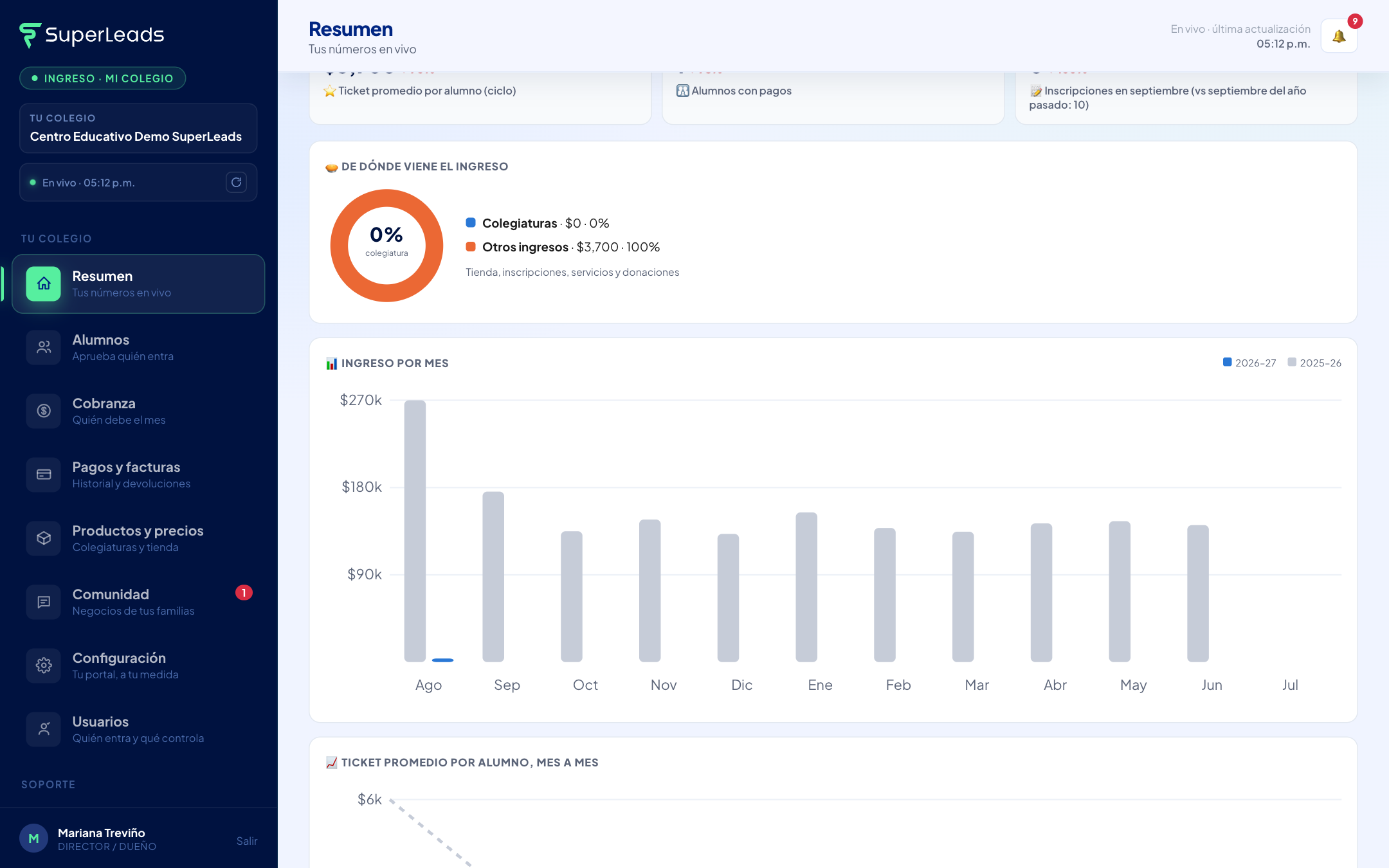Click the Mariana Treviño avatar
Screen dimensions: 1389x868
[x=33, y=838]
